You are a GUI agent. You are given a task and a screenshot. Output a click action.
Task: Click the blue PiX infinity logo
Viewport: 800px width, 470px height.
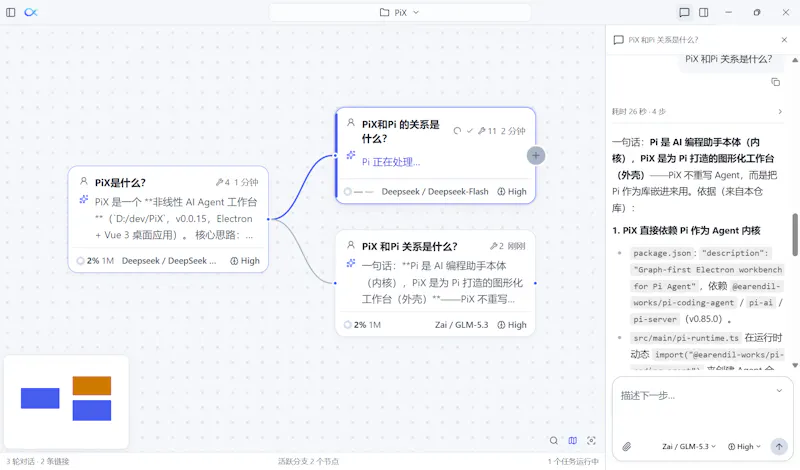31,12
